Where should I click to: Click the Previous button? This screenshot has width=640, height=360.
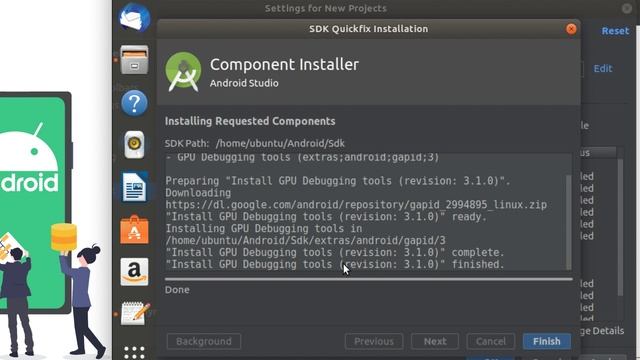coord(374,341)
